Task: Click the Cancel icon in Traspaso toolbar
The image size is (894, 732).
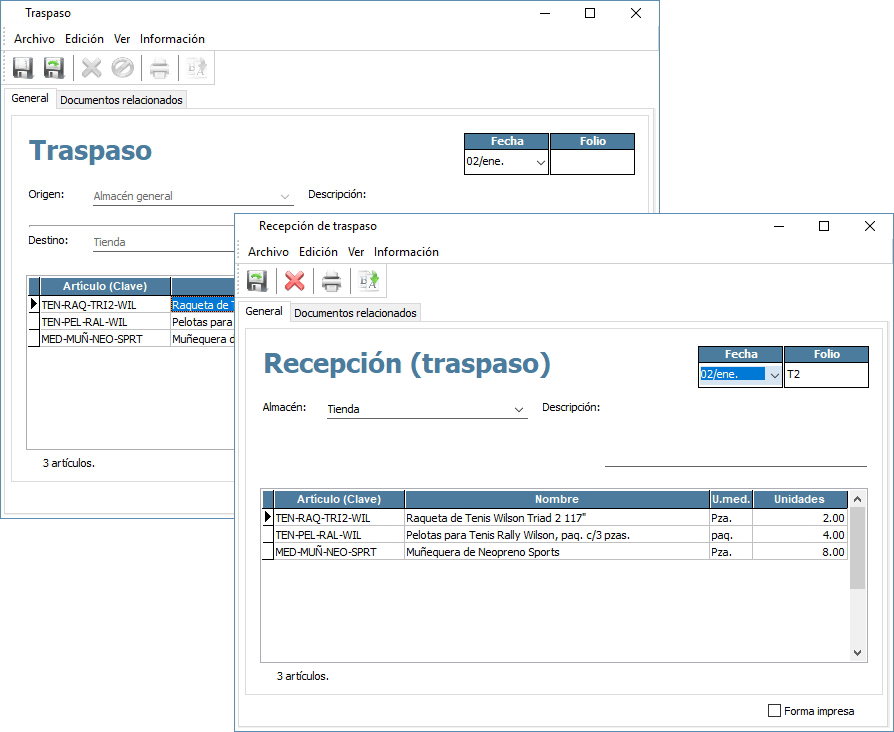Action: tap(122, 68)
